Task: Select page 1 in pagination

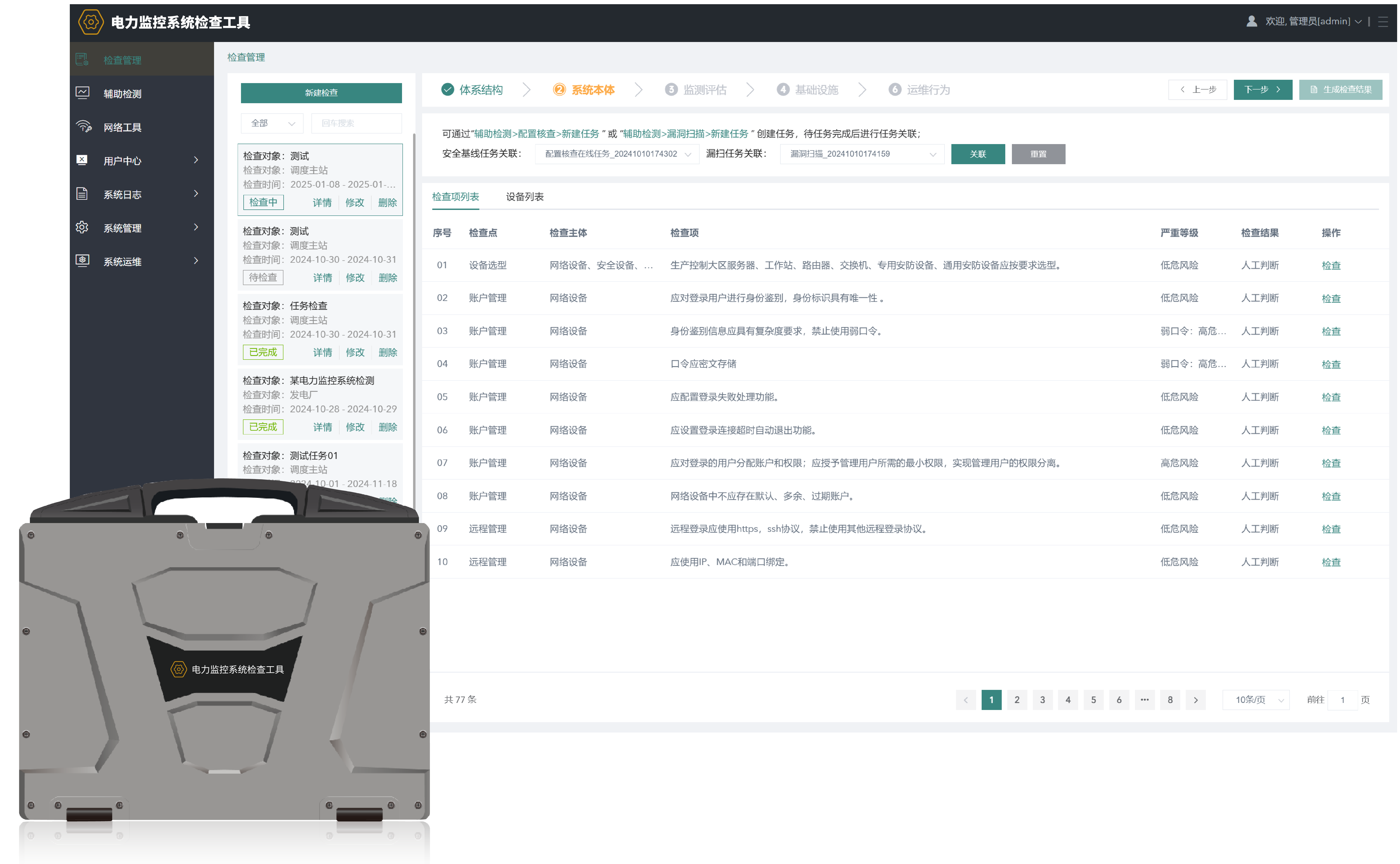Action: tap(991, 700)
